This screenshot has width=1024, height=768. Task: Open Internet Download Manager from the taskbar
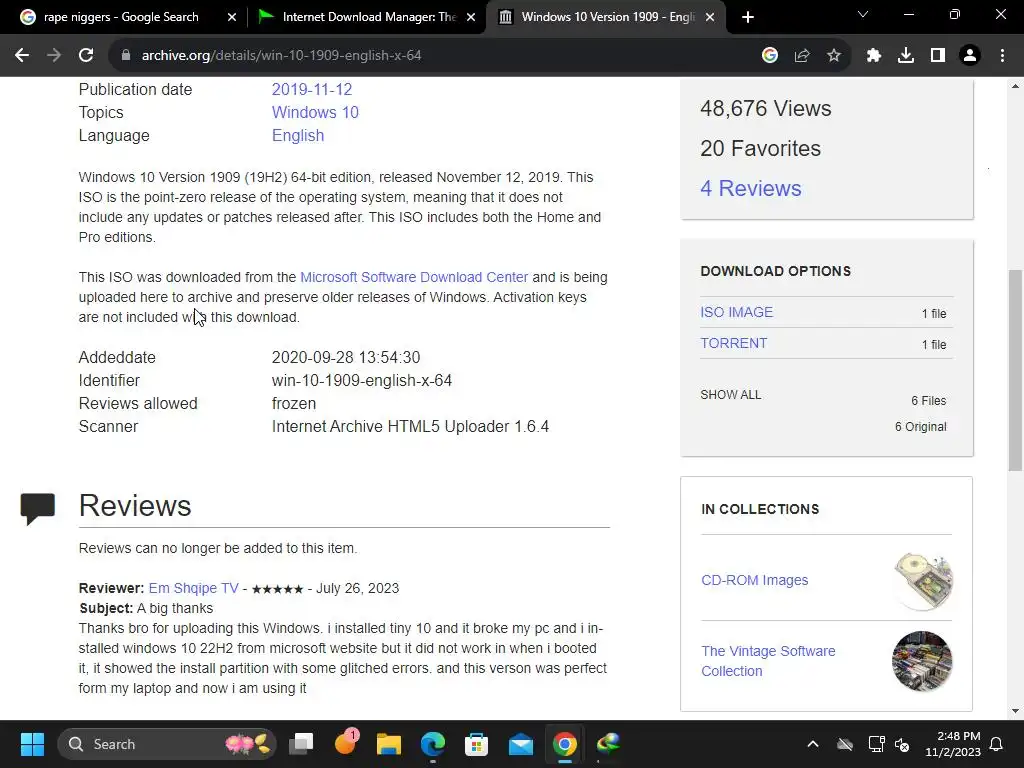608,744
